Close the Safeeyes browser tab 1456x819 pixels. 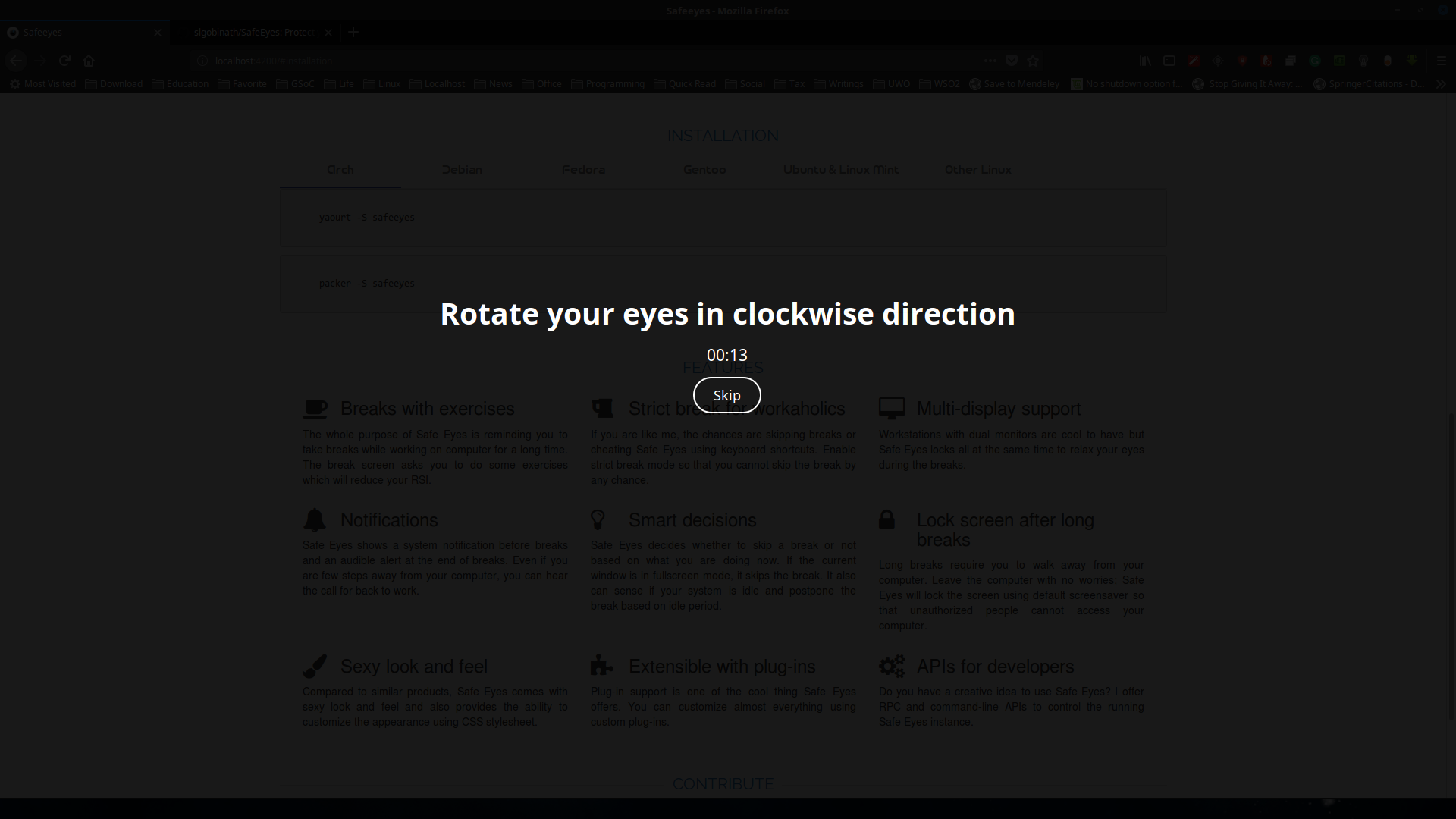[x=157, y=33]
